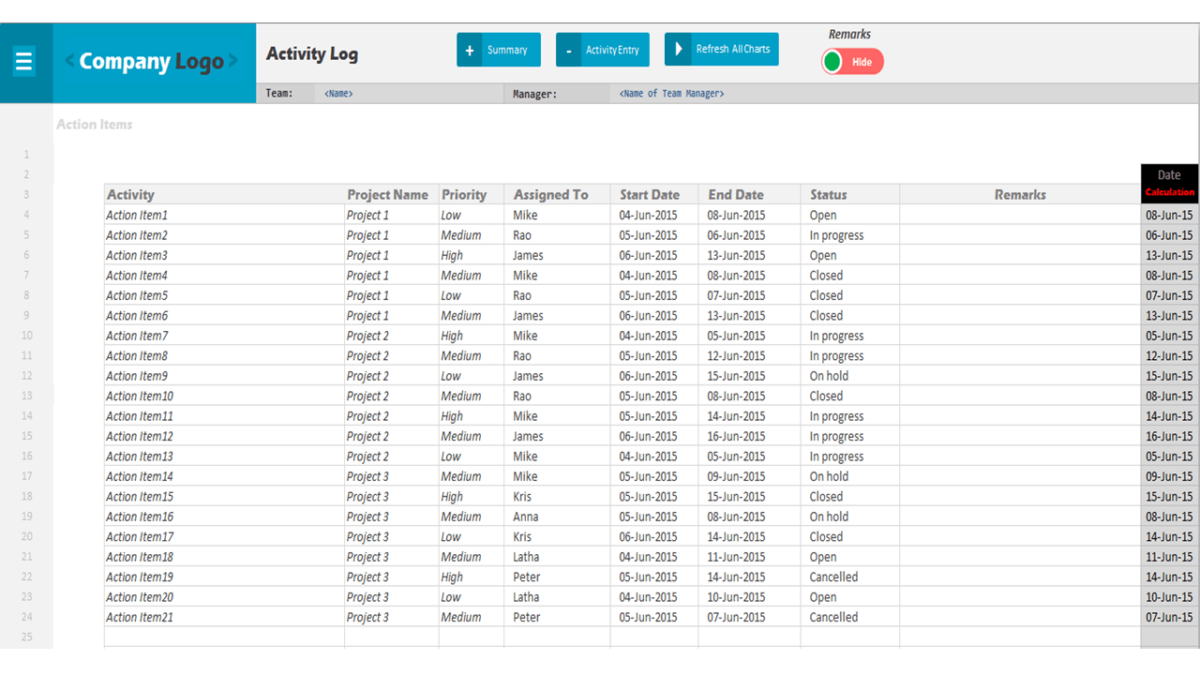1200x675 pixels.
Task: Click the right chevron beside Company Logo
Action: (234, 60)
